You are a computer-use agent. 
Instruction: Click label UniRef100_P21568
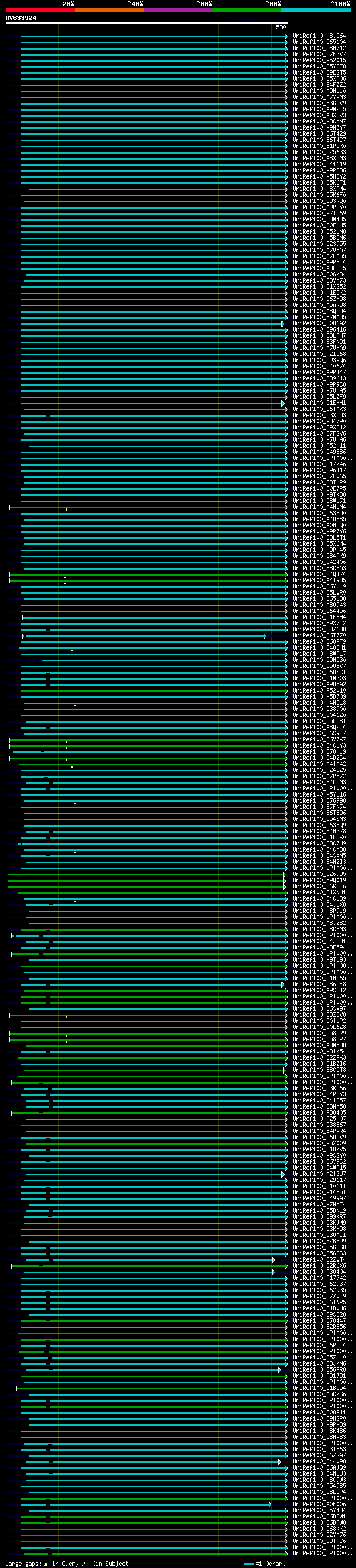click(x=319, y=354)
